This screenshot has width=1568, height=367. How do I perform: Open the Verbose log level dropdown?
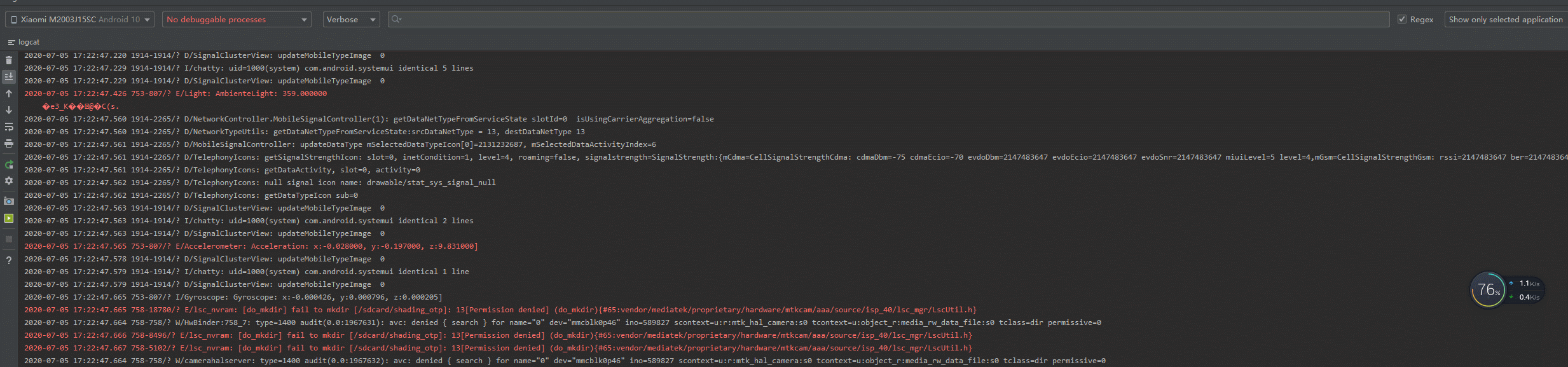[351, 20]
